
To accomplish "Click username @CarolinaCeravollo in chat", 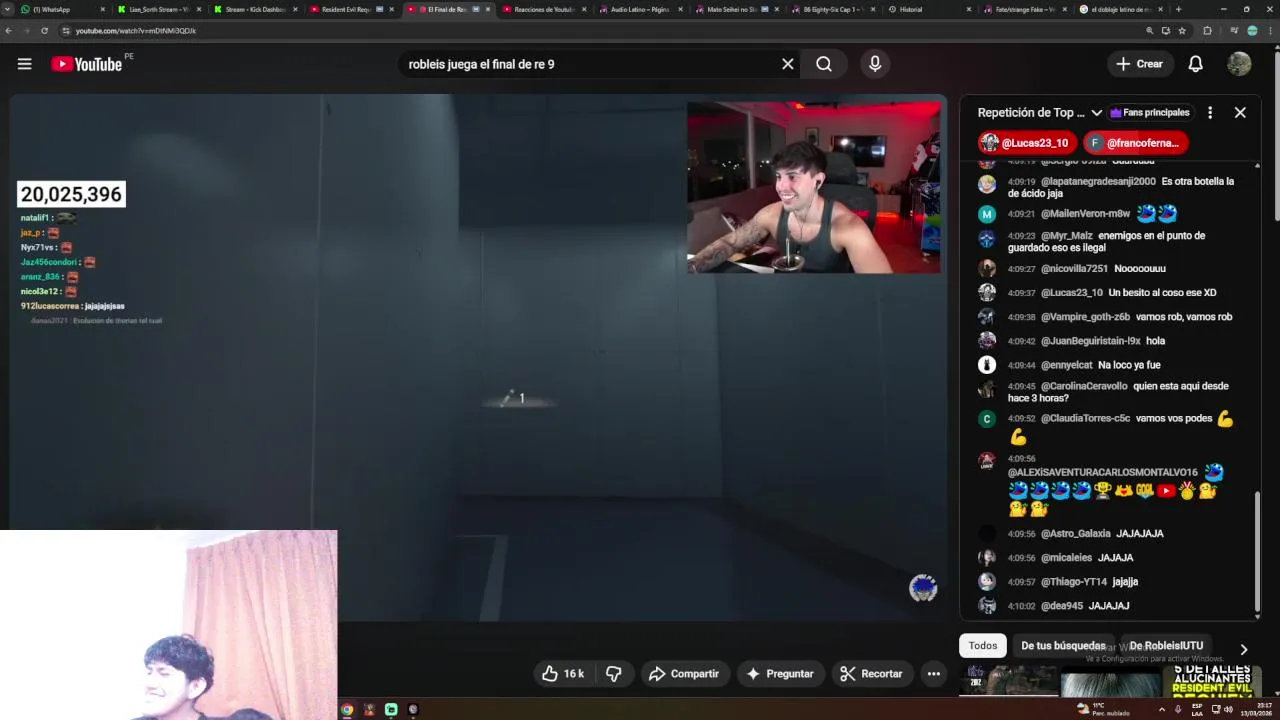I will pos(1084,386).
